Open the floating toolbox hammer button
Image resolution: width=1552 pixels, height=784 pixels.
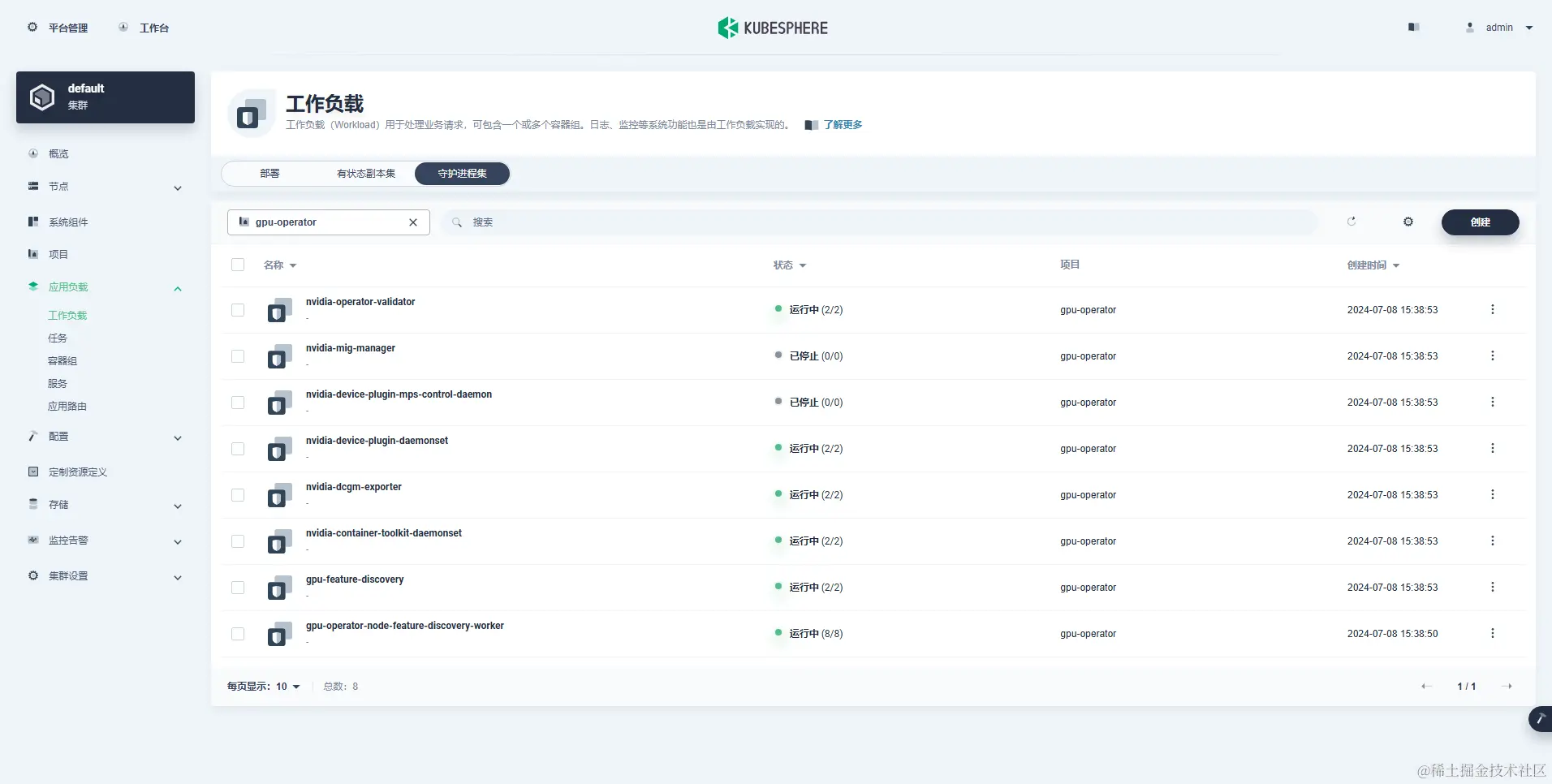[1540, 719]
